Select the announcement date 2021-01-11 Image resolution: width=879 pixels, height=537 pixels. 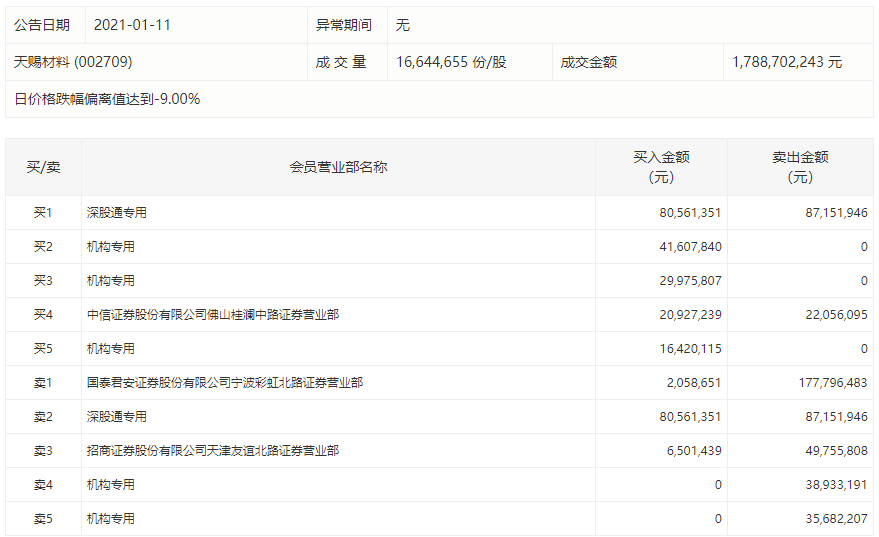tap(132, 25)
